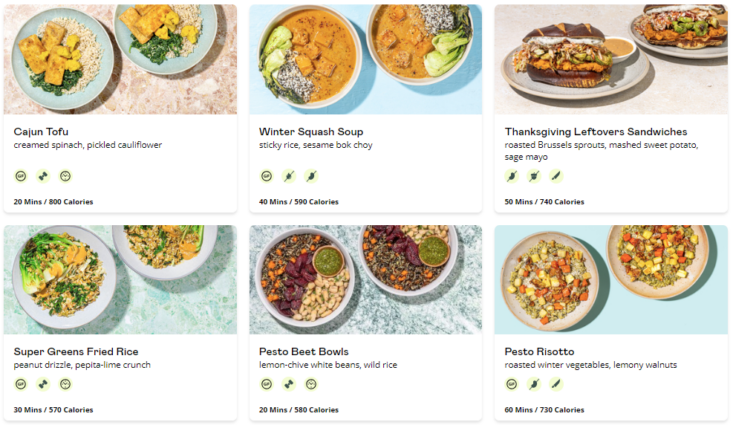Open the Pesto Risotto title link

(x=539, y=351)
